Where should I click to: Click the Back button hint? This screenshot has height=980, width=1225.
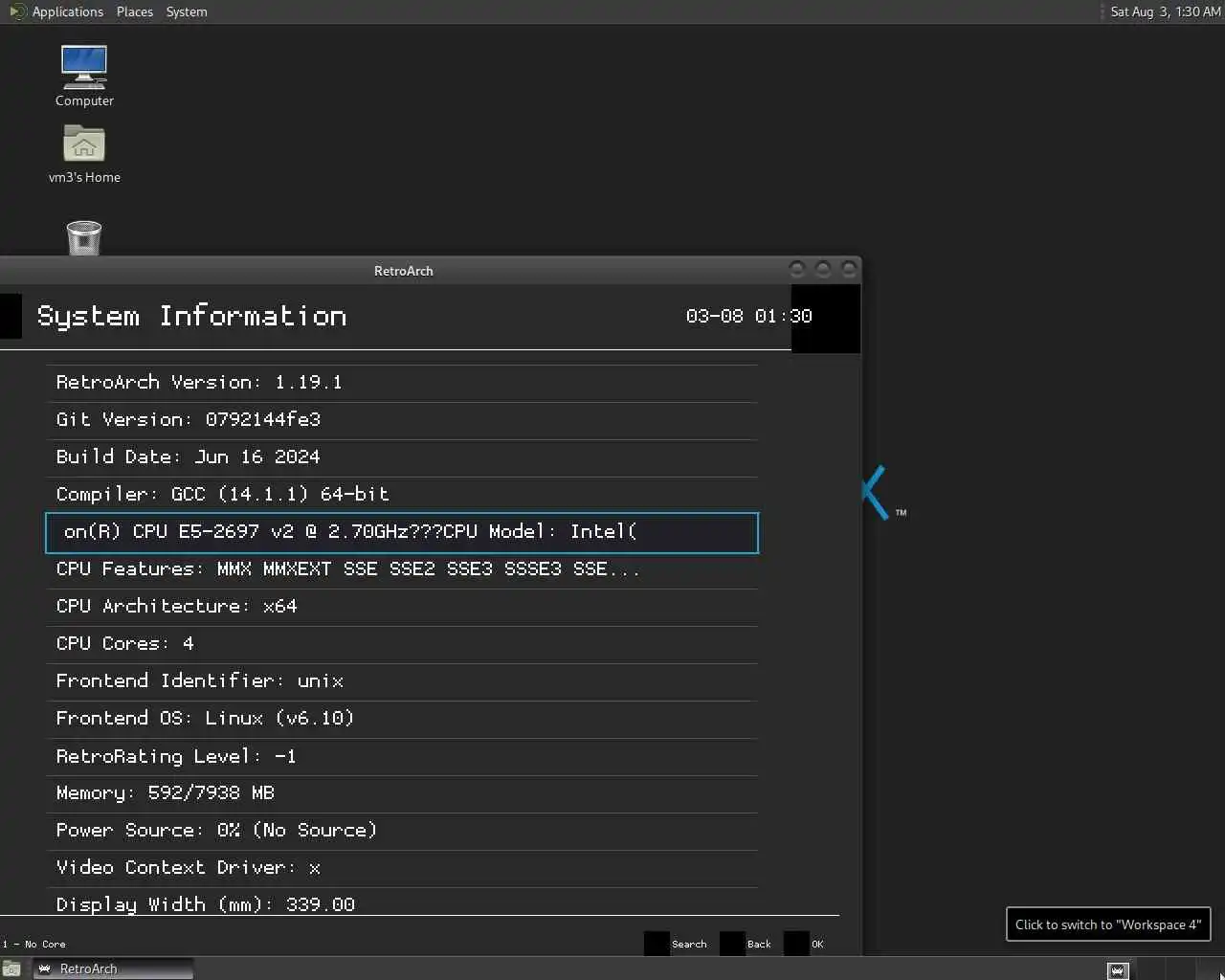pyautogui.click(x=746, y=944)
